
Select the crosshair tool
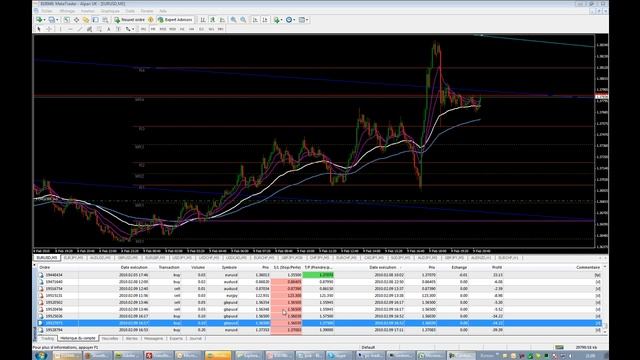click(x=49, y=29)
